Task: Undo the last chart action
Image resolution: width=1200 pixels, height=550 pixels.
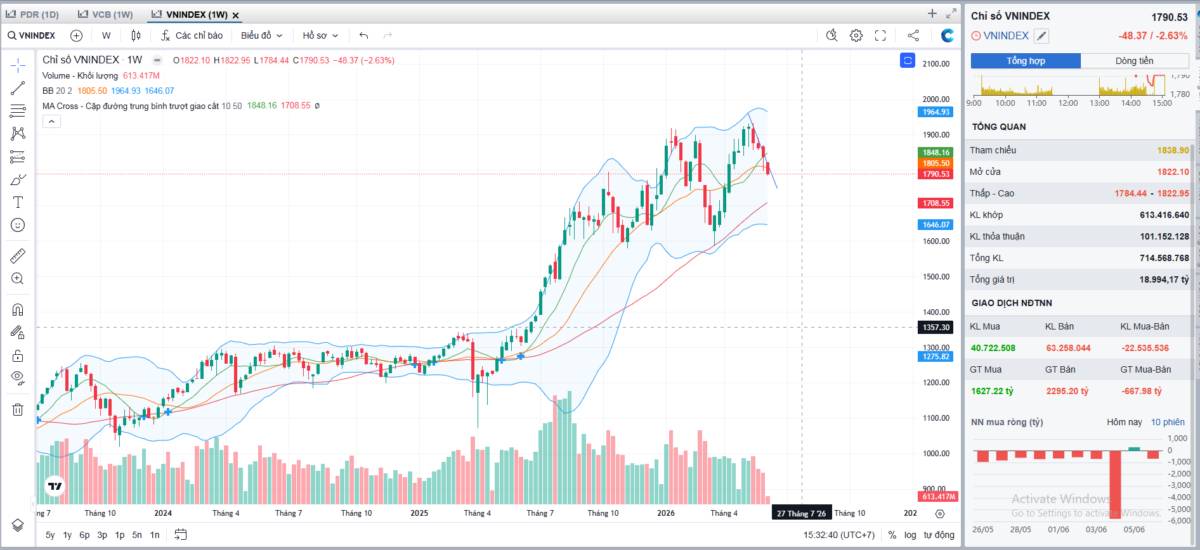Action: [x=364, y=35]
